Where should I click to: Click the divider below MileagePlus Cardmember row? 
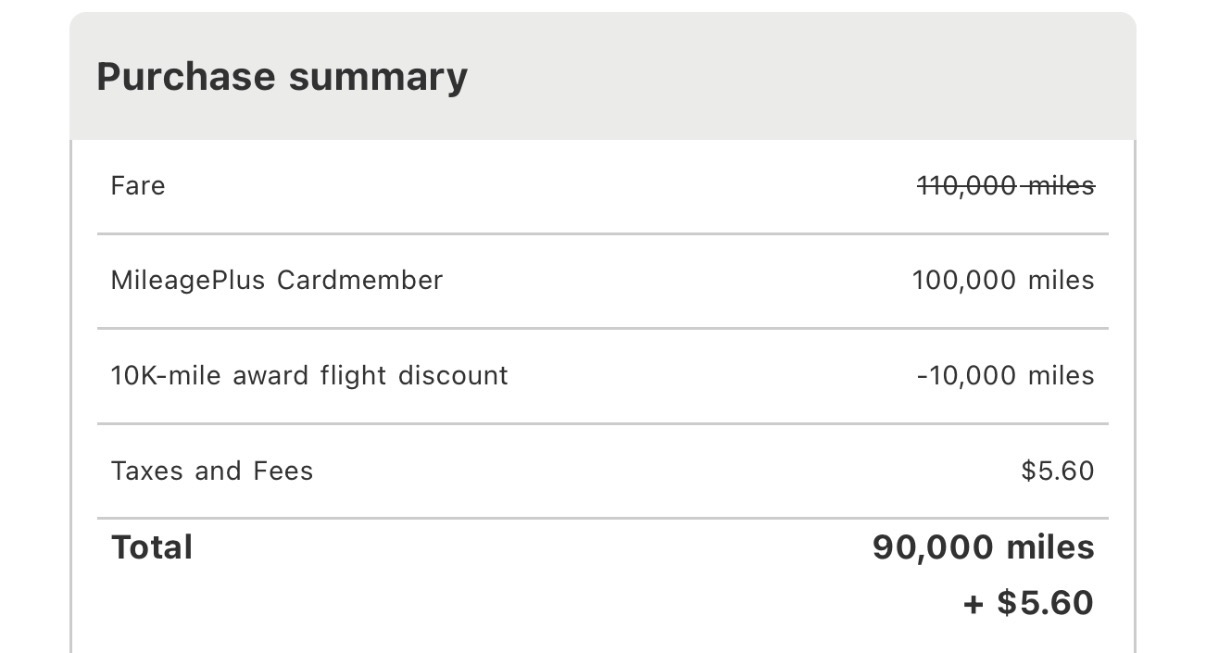602,328
